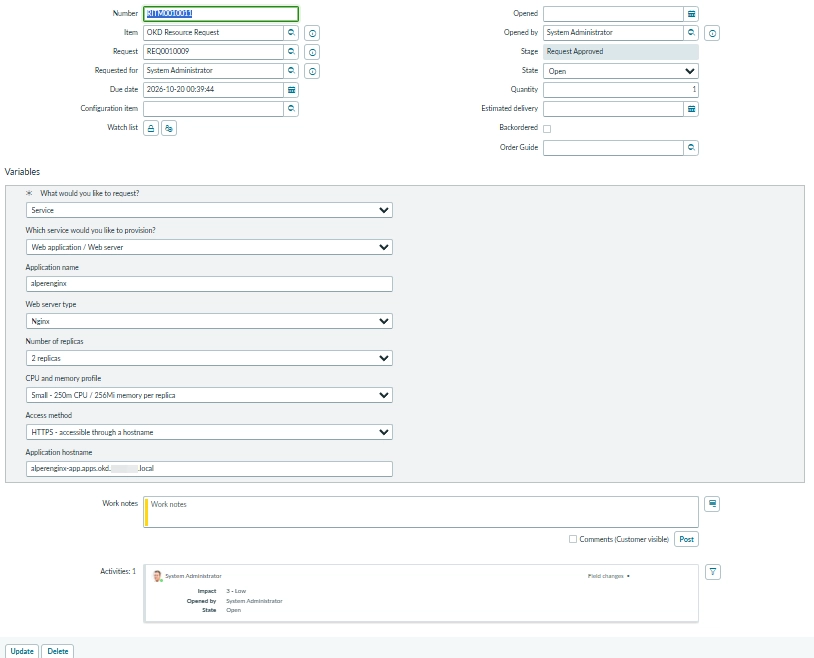This screenshot has height=658, width=814.
Task: Click the Quantity field
Action: click(x=621, y=90)
